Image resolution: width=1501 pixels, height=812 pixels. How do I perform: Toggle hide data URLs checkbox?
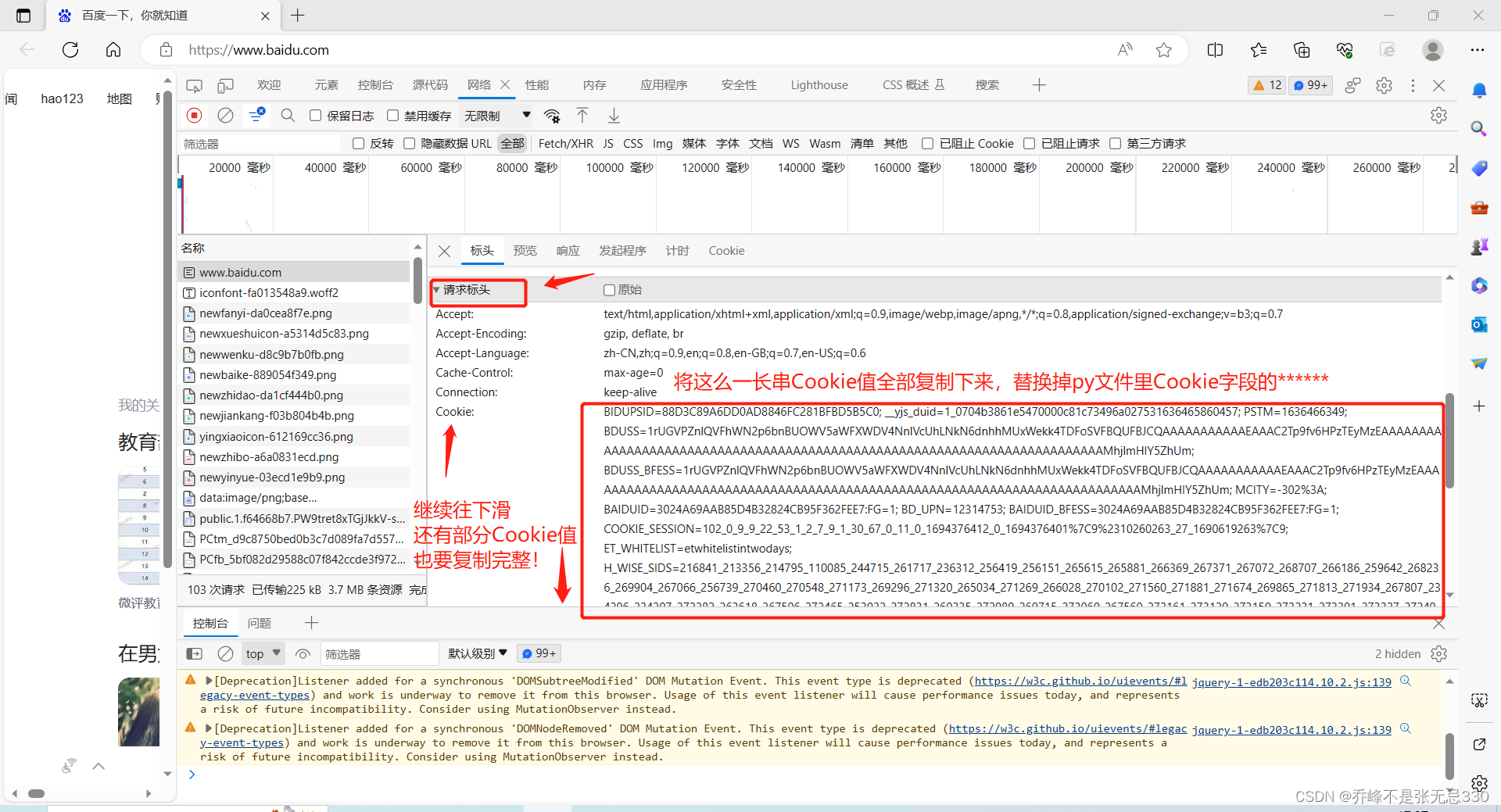click(409, 143)
